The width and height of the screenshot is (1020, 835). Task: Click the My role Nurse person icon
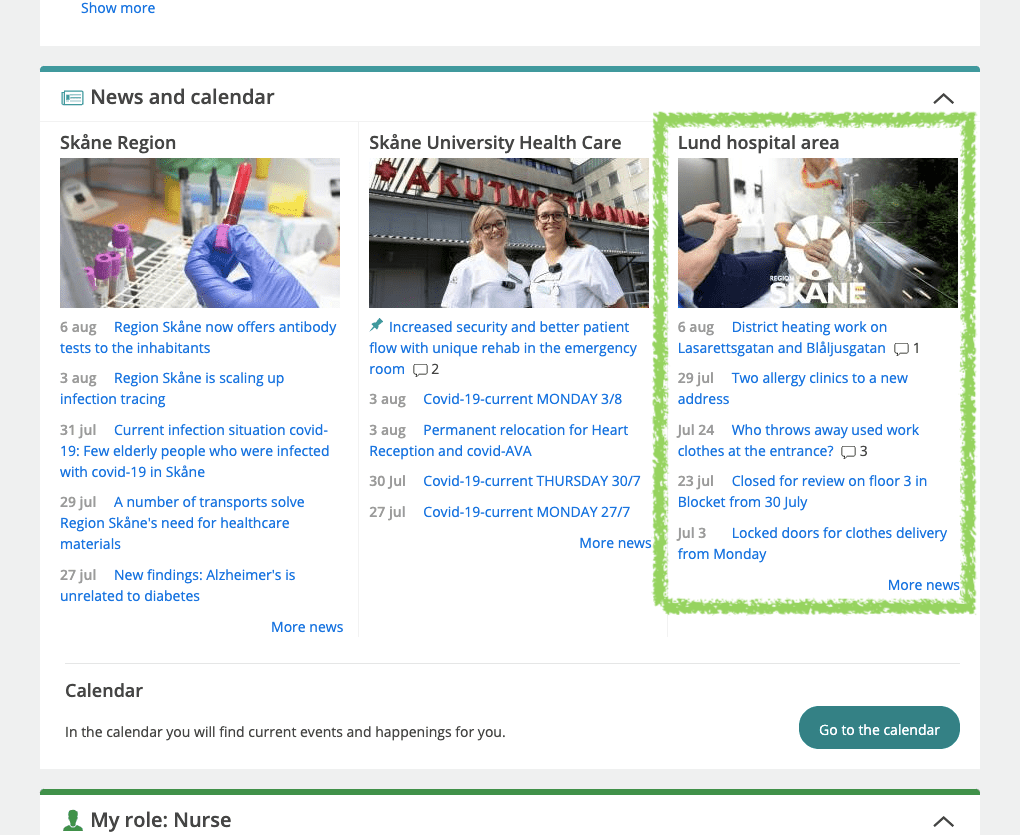pyautogui.click(x=72, y=821)
